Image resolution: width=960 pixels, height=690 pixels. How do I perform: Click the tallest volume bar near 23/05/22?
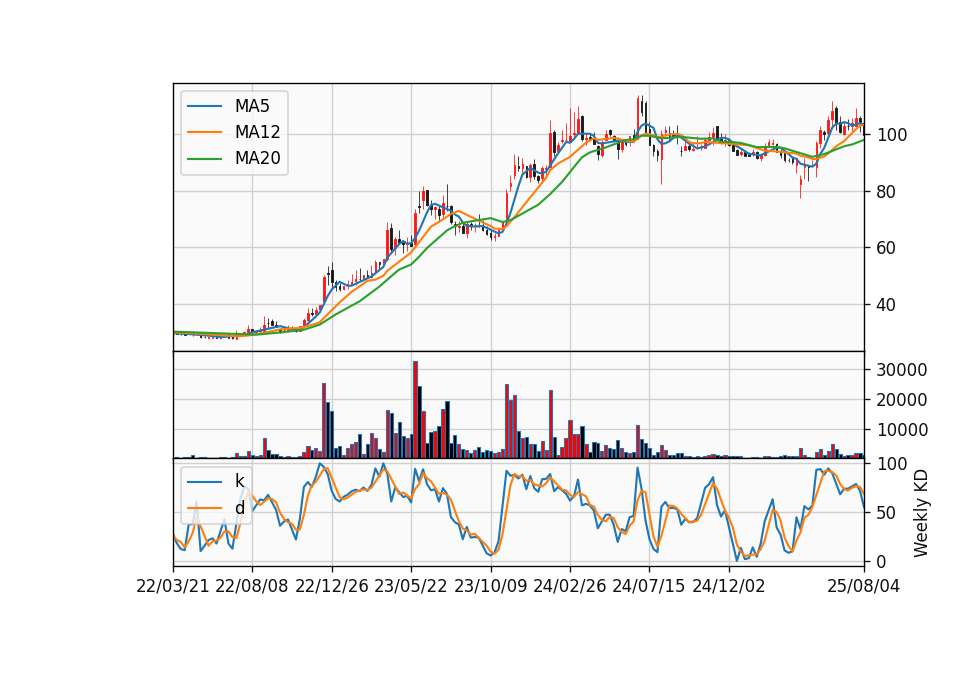(415, 410)
